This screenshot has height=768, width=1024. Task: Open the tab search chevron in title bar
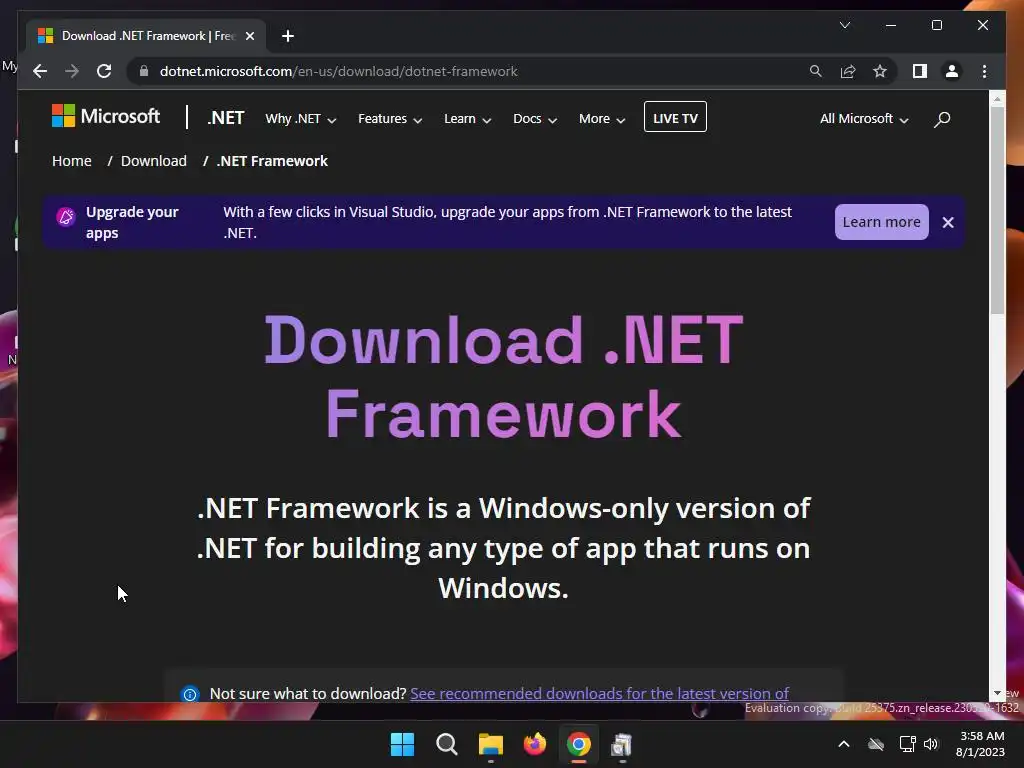pos(844,25)
